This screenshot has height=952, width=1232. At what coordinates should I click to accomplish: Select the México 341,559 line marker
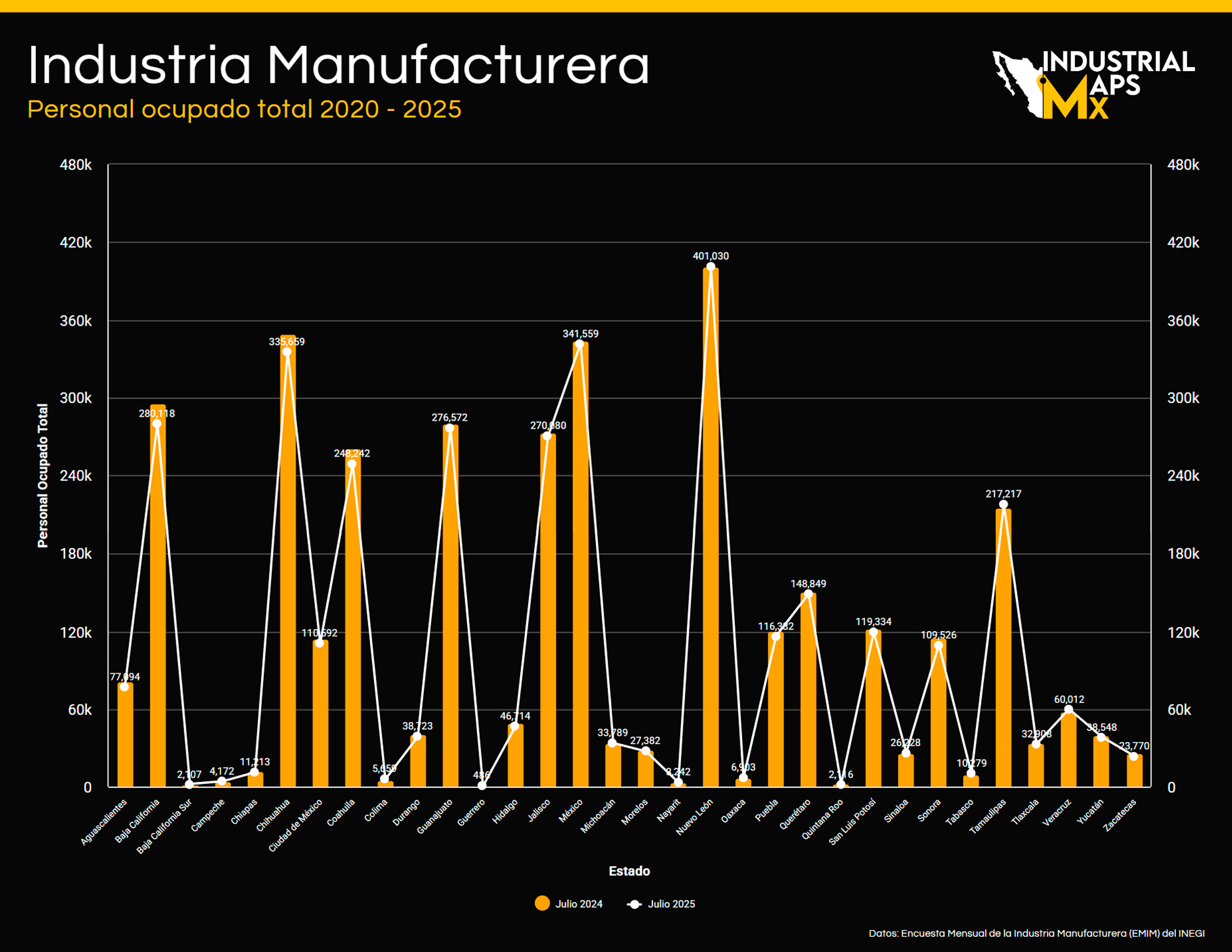(580, 344)
